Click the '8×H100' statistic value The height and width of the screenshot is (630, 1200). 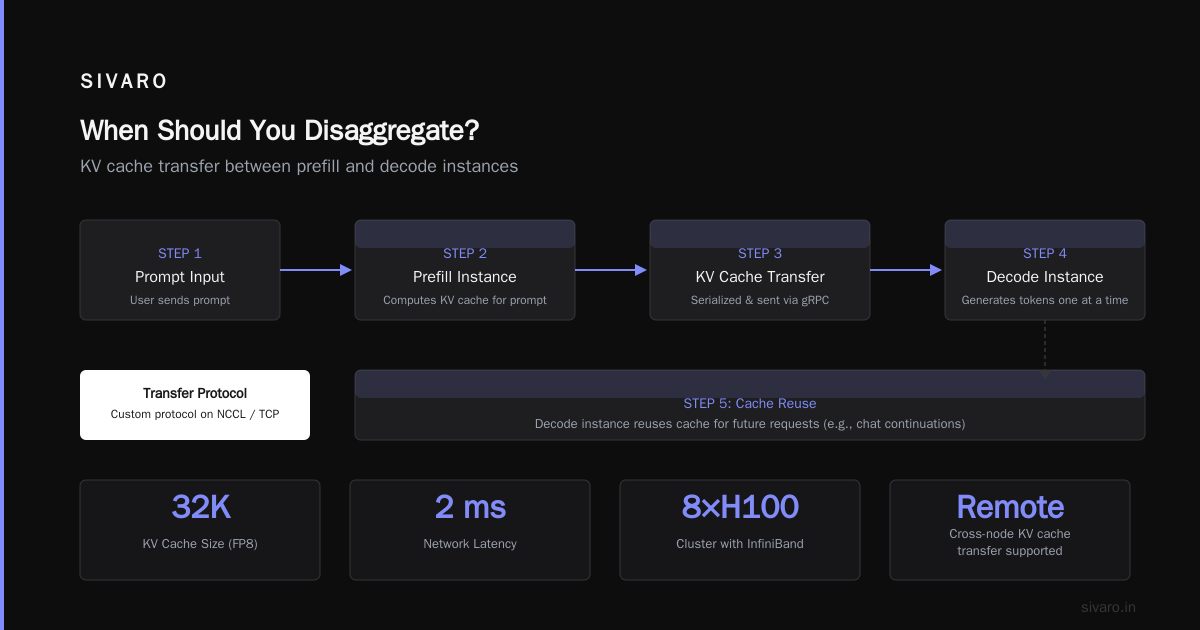(740, 507)
